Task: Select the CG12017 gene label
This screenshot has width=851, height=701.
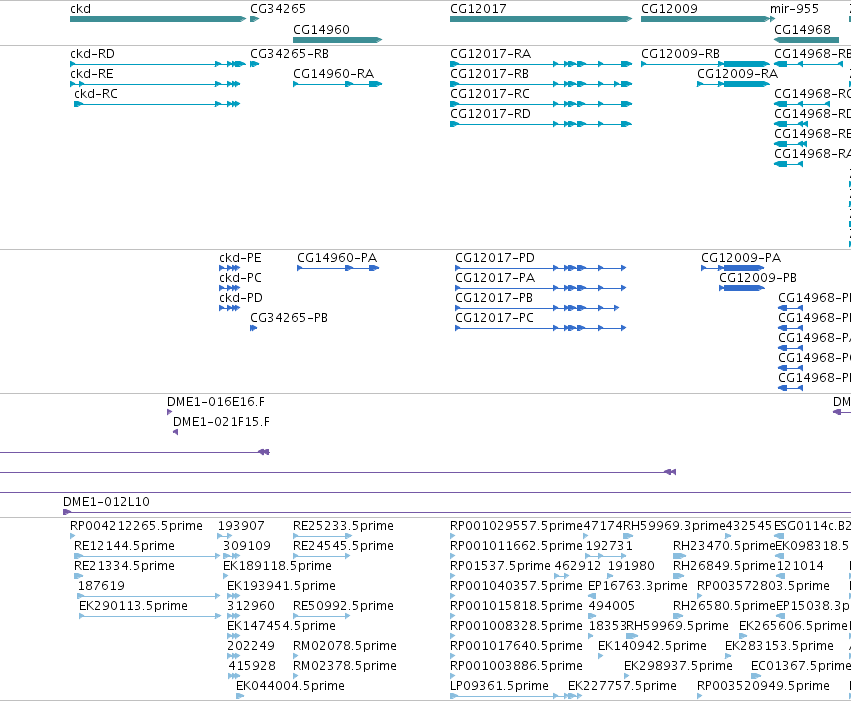Action: tap(478, 9)
